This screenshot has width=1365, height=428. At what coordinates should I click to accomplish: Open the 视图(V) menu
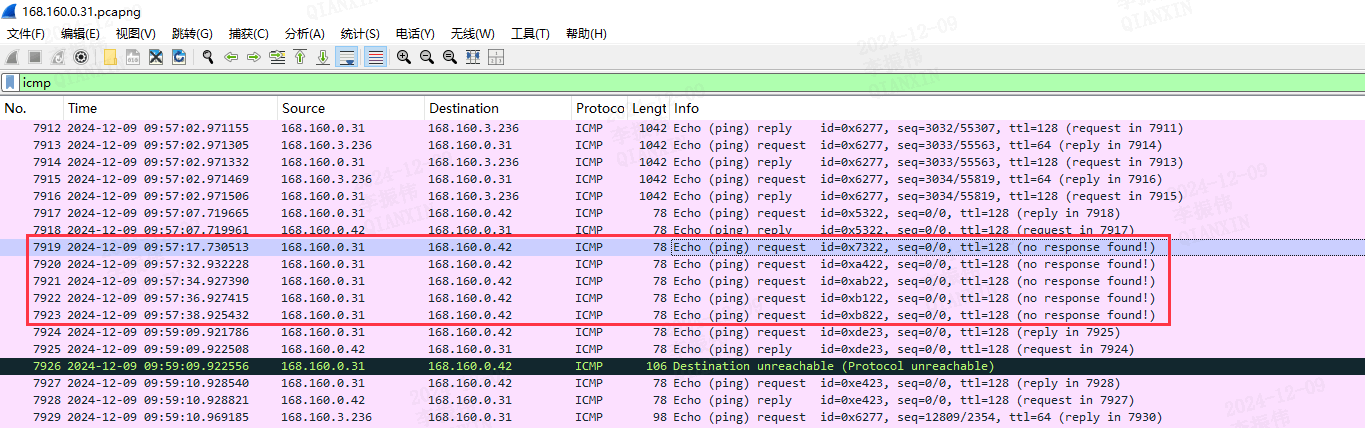pos(136,34)
